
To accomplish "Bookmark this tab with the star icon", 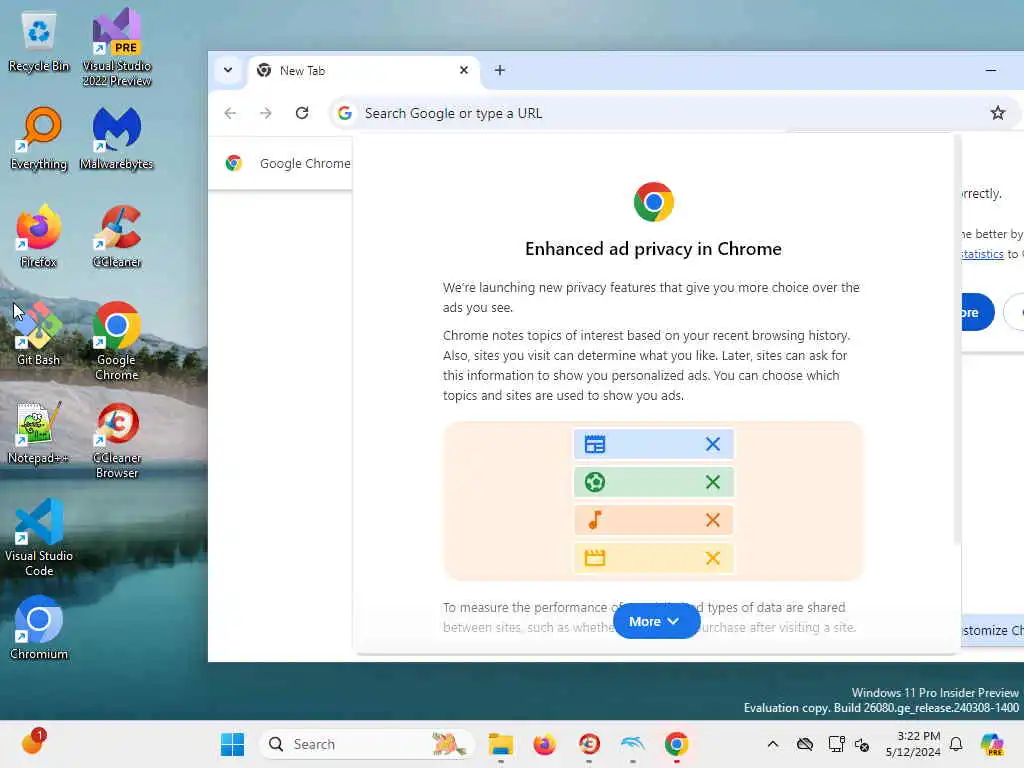I will pyautogui.click(x=997, y=113).
